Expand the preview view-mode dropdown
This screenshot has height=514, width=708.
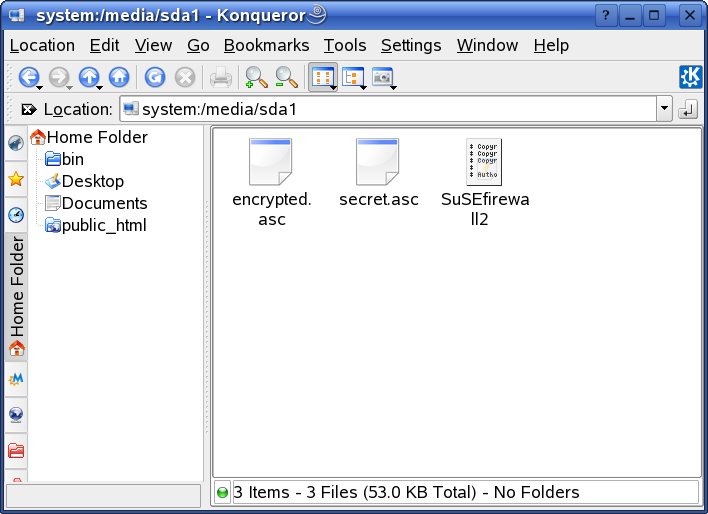coord(394,86)
